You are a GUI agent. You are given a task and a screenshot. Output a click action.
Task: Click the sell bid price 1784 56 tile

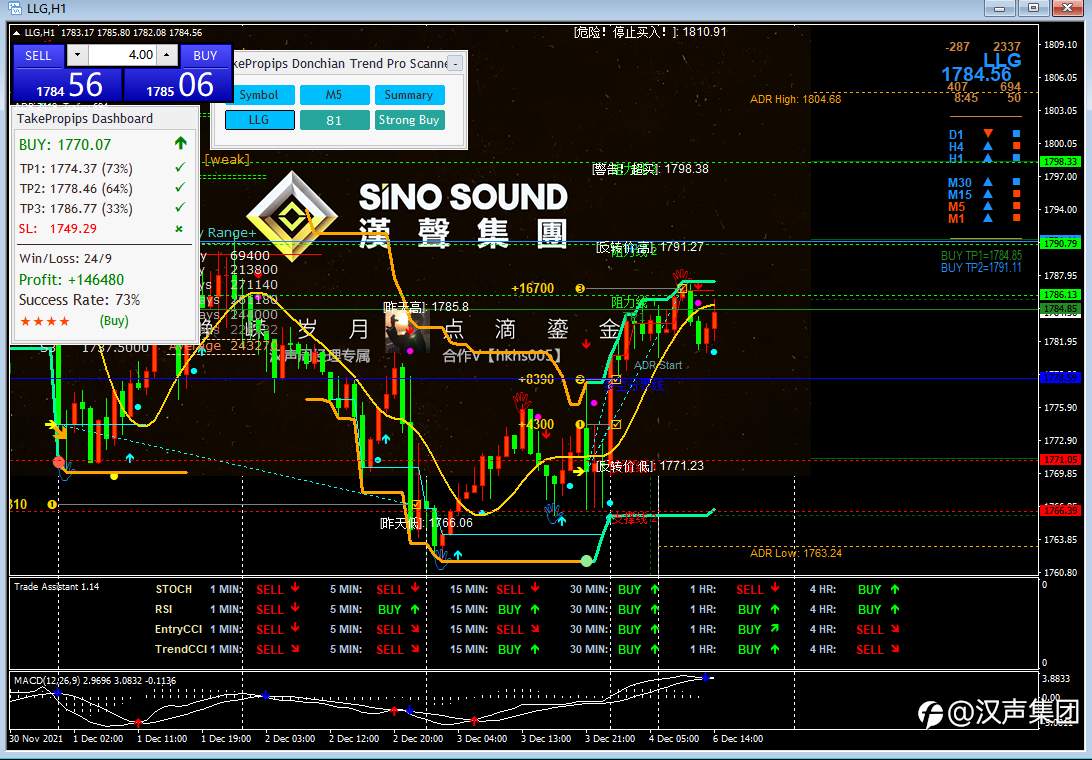[68, 85]
